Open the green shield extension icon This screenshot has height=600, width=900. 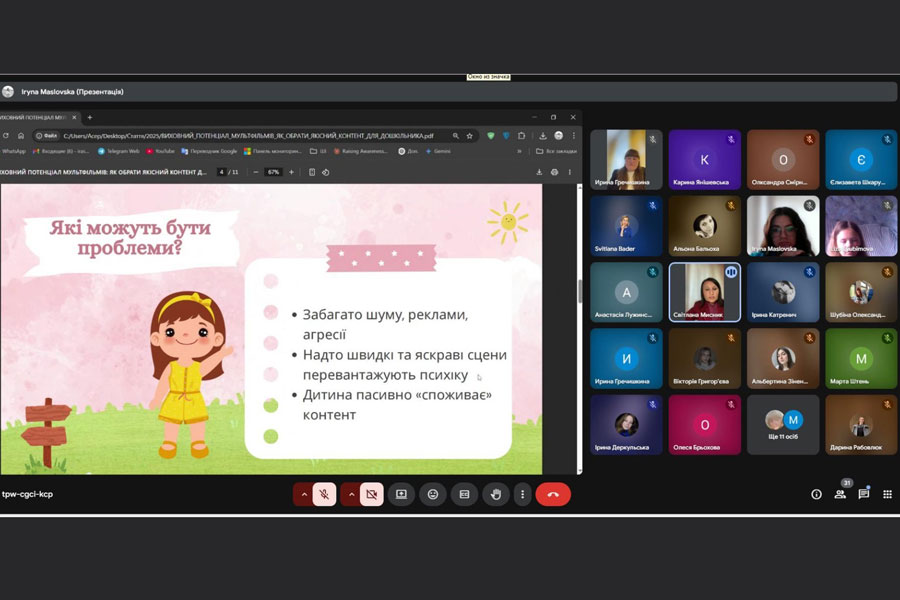pyautogui.click(x=491, y=136)
